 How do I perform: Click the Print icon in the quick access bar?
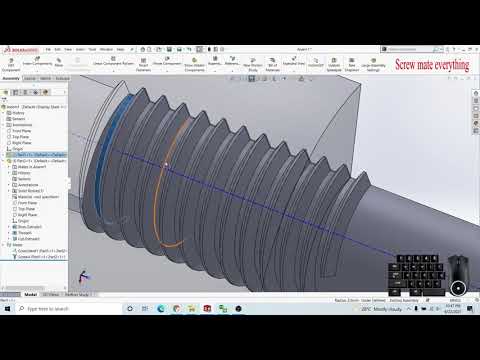point(179,49)
